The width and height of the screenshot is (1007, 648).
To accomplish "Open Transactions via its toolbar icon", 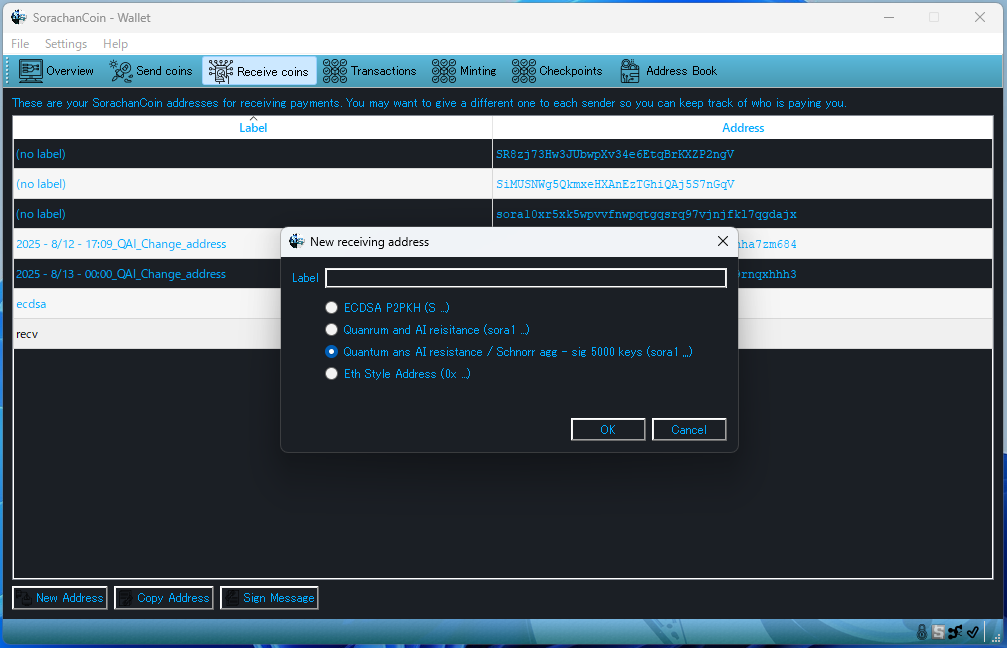I will [x=335, y=71].
